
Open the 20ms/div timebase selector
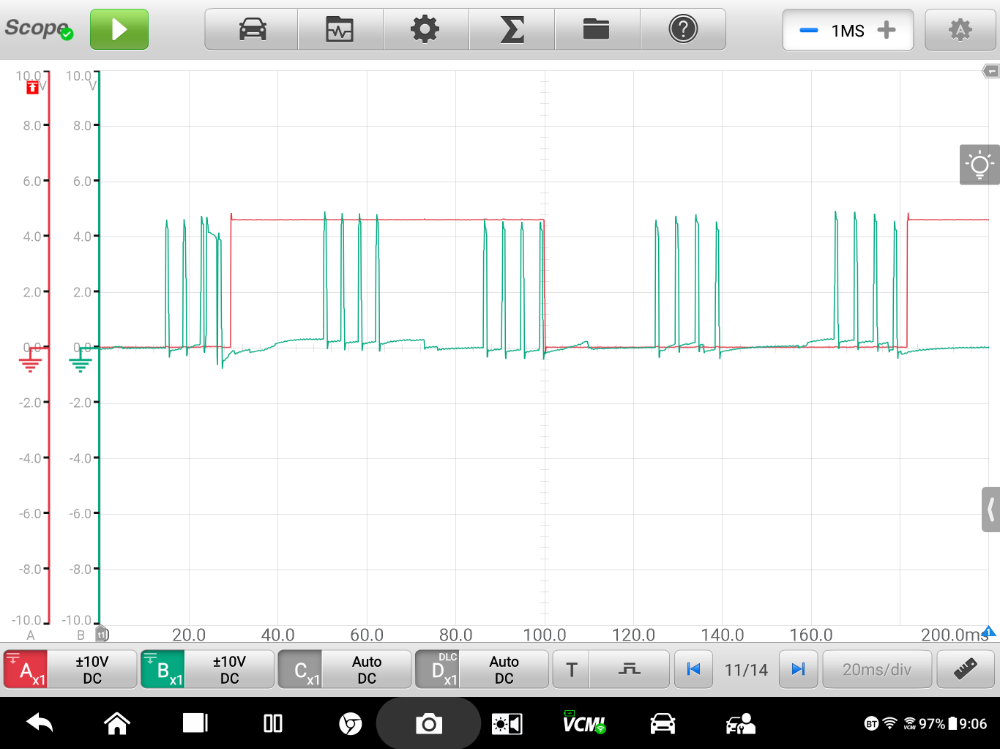[x=877, y=670]
